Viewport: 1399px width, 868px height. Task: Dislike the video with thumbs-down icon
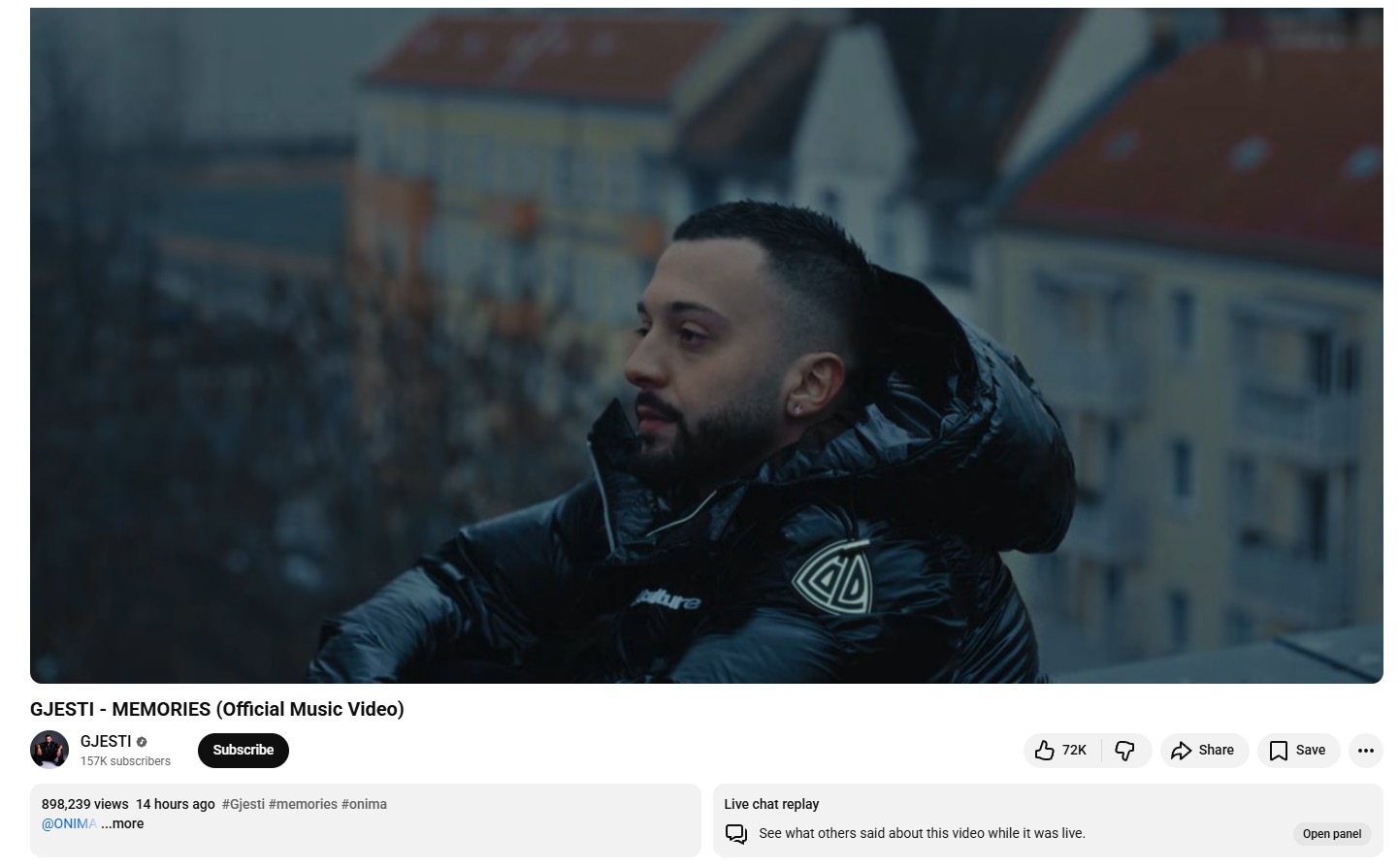tap(1125, 751)
